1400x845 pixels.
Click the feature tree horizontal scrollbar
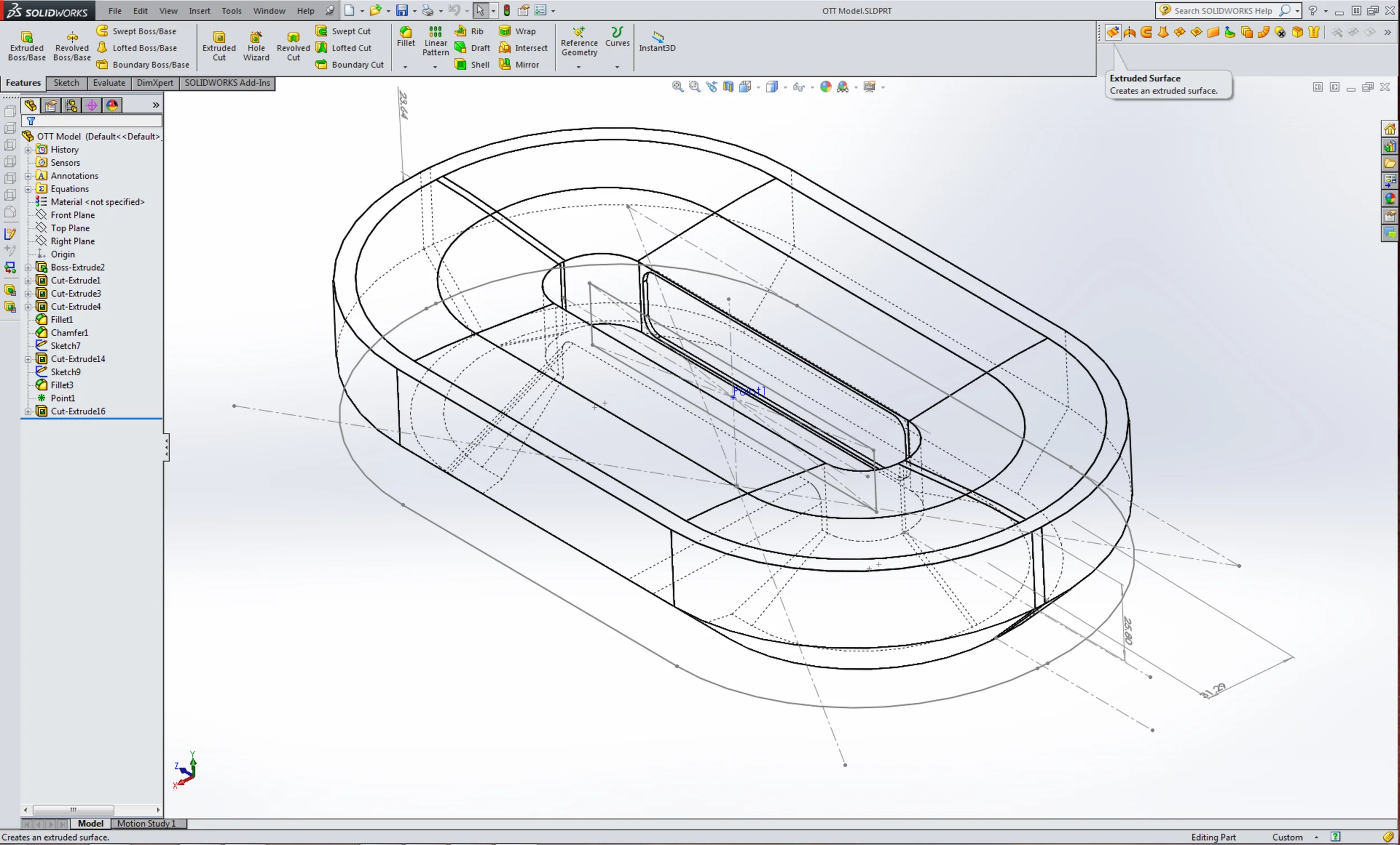click(x=91, y=810)
